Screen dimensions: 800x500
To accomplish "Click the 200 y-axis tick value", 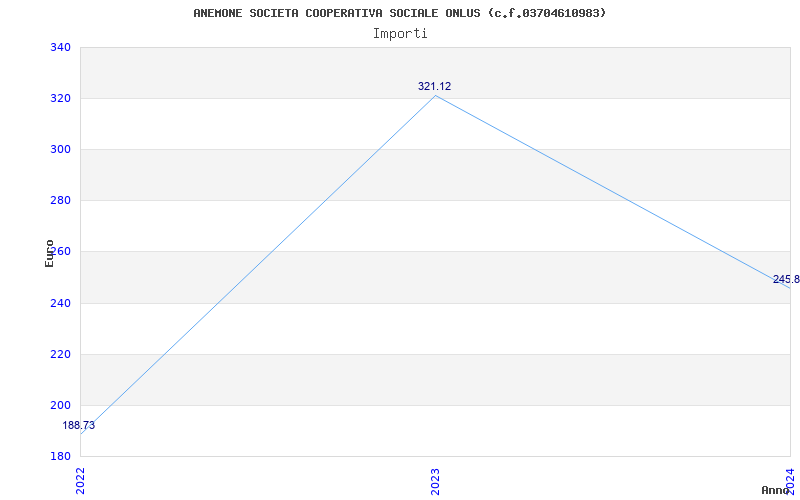I will pyautogui.click(x=60, y=405).
